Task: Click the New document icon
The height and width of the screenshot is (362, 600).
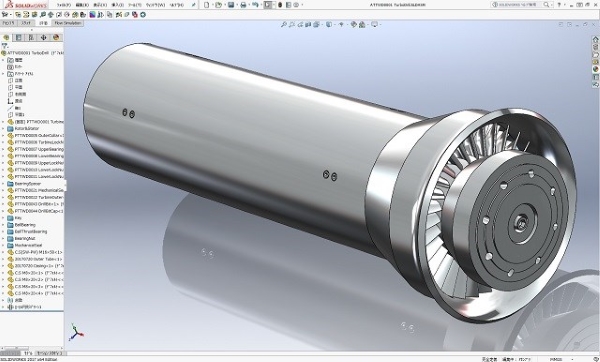Action: [x=207, y=5]
